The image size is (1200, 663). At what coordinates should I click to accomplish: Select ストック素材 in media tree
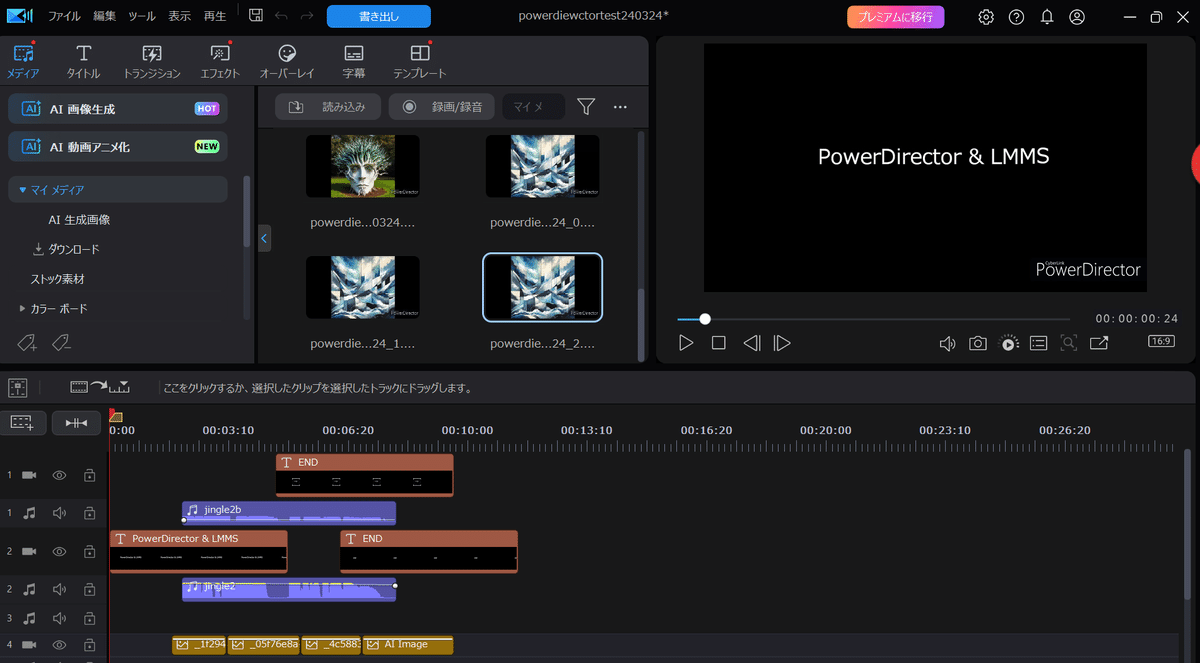pyautogui.click(x=57, y=279)
